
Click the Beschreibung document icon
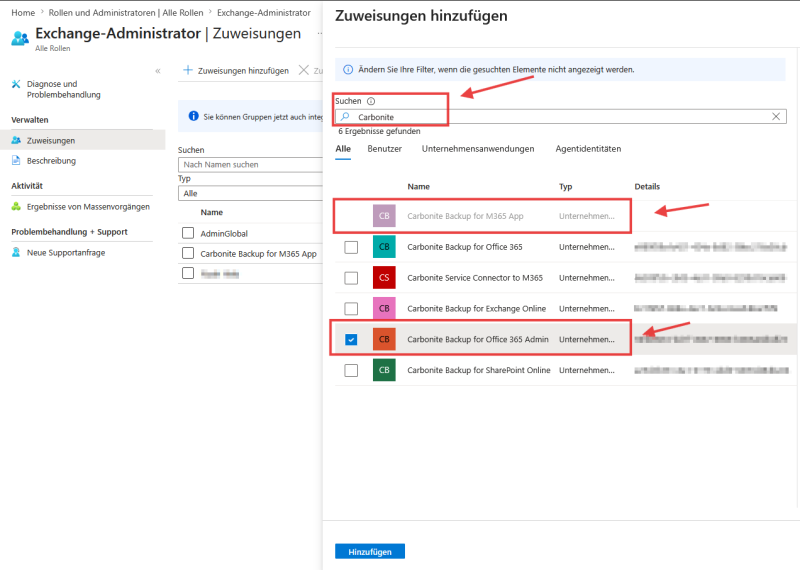pos(16,161)
